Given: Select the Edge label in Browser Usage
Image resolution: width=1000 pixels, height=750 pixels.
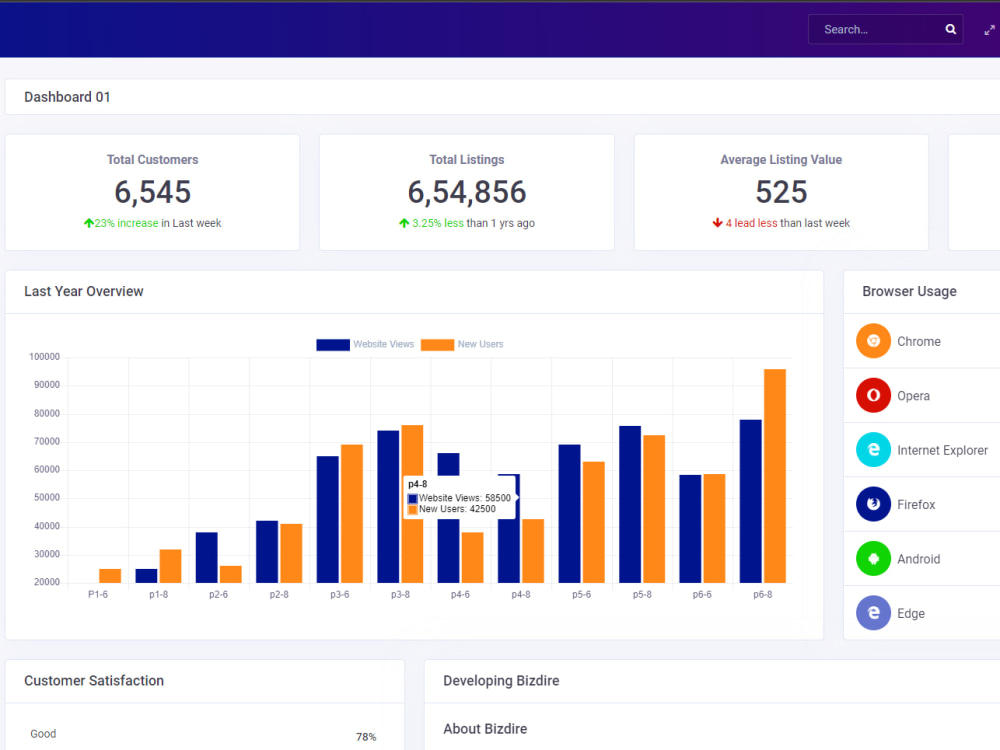Looking at the screenshot, I should pyautogui.click(x=911, y=614).
